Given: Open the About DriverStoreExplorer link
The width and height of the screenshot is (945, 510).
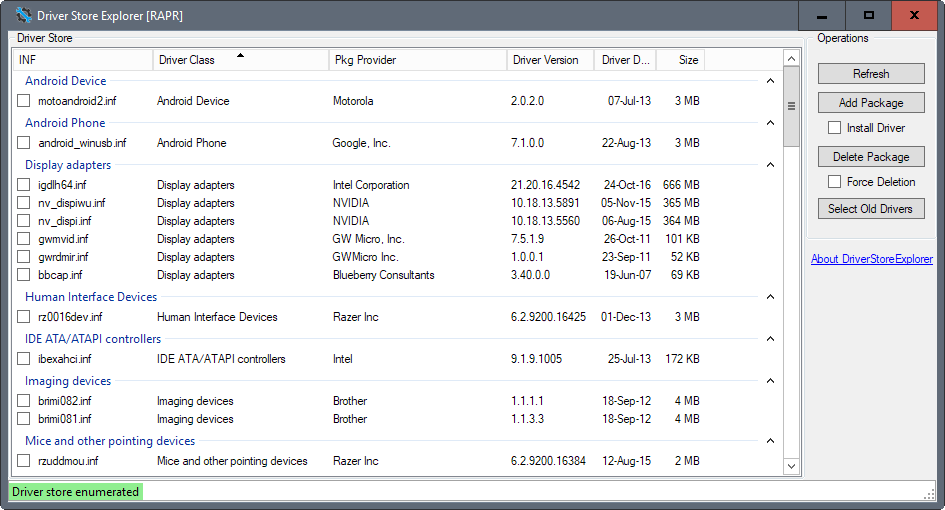Looking at the screenshot, I should (x=871, y=259).
